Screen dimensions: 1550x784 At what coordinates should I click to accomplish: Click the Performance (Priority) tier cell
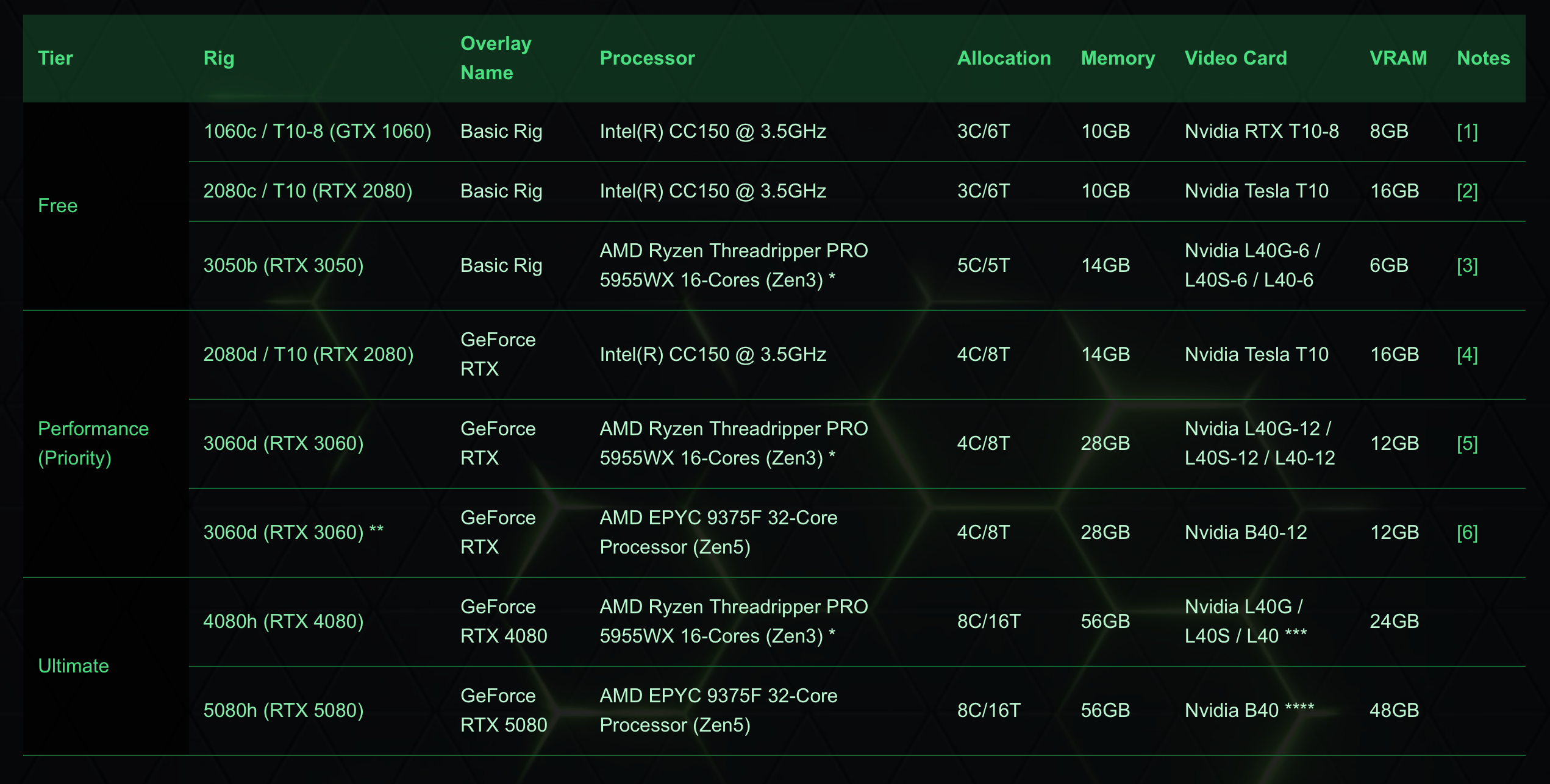93,443
